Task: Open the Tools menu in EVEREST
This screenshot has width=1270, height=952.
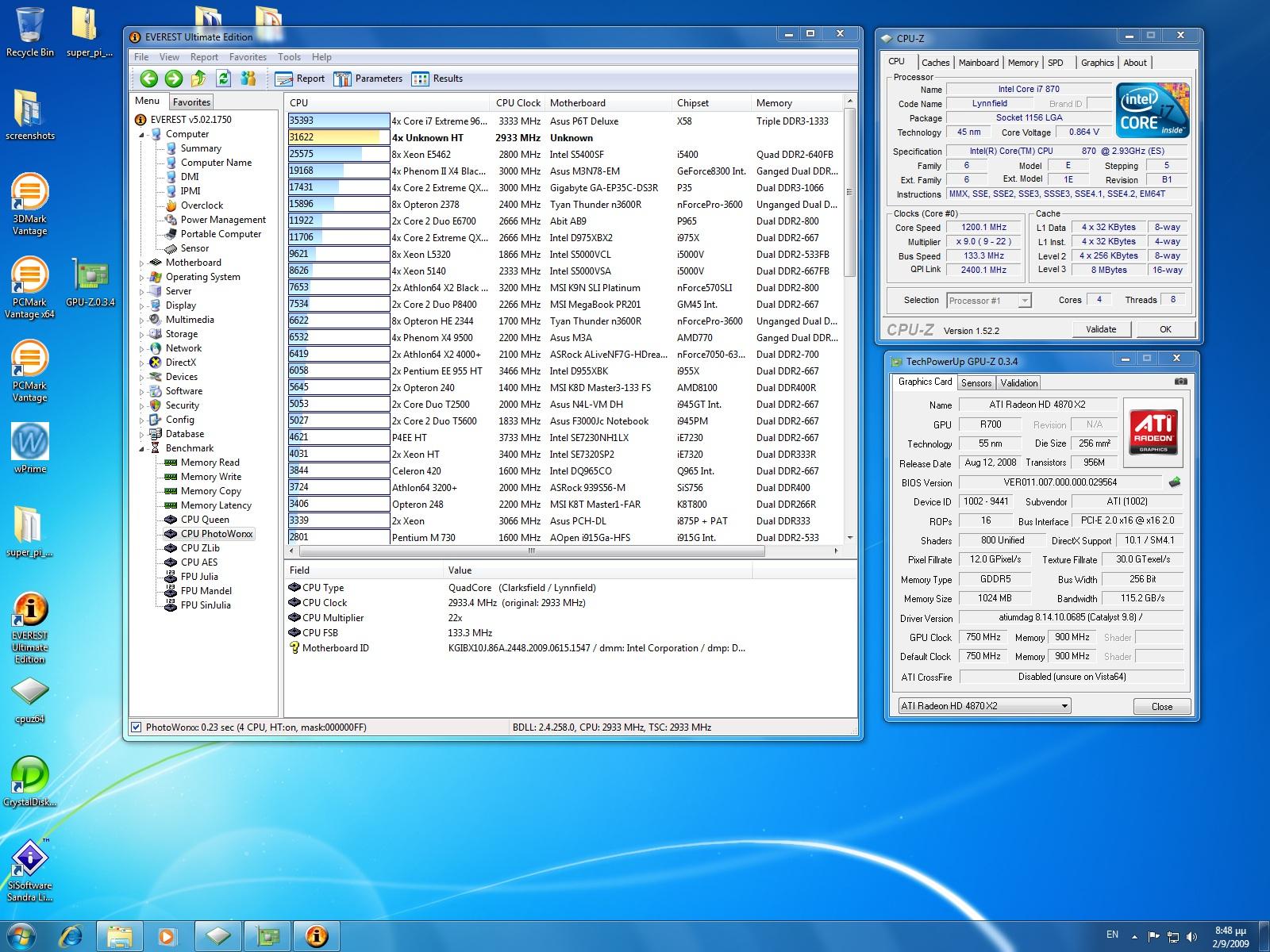Action: coord(289,57)
